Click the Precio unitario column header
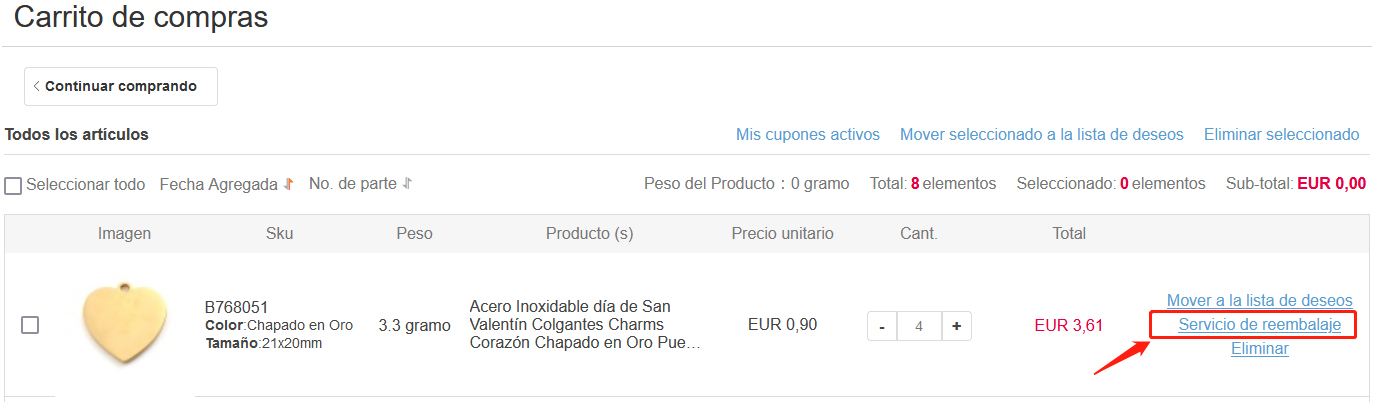Viewport: 1375px width, 402px height. 783,233
